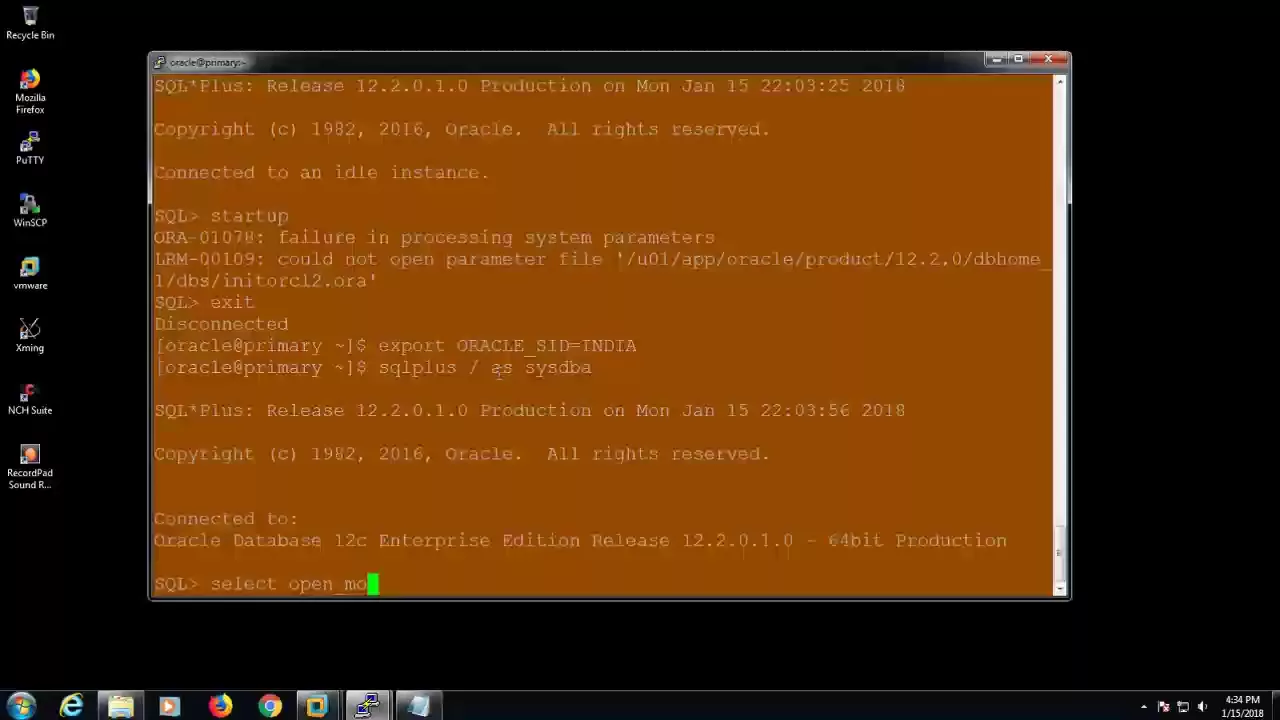Click the Windows Start button
Image resolution: width=1280 pixels, height=720 pixels.
coord(22,706)
